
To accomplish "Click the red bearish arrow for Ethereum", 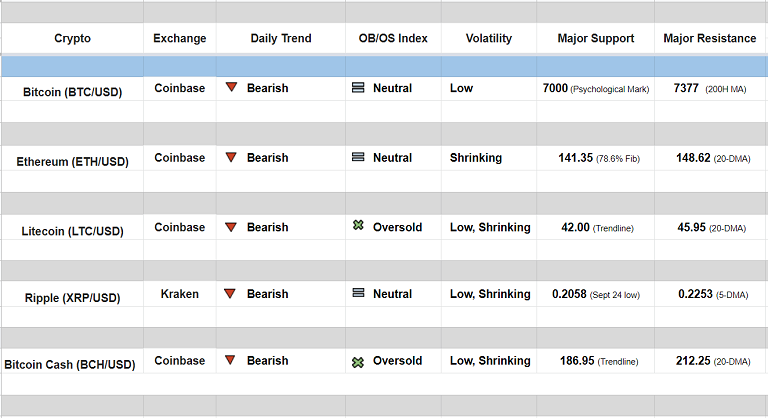I will click(x=231, y=158).
